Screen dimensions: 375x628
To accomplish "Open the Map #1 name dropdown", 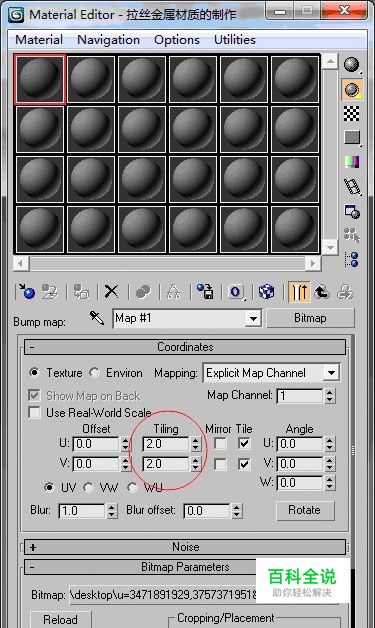I will click(253, 319).
